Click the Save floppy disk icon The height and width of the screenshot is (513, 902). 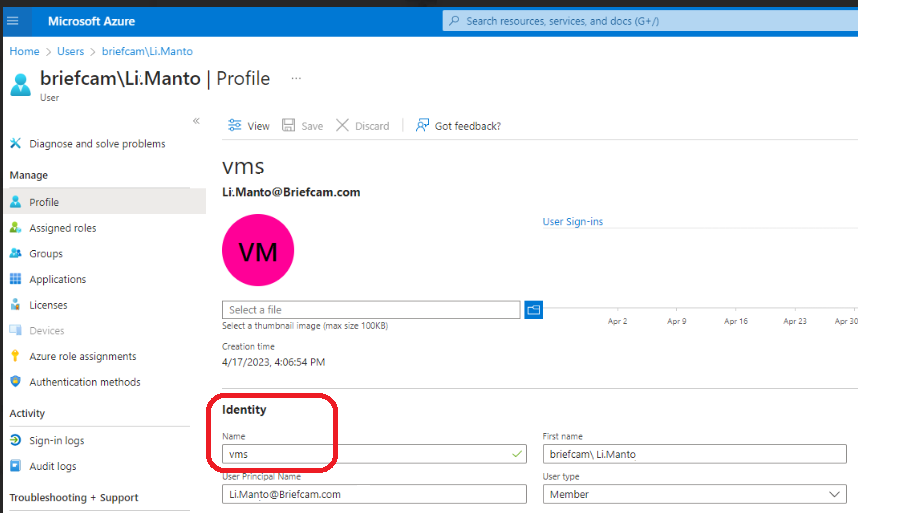[288, 125]
